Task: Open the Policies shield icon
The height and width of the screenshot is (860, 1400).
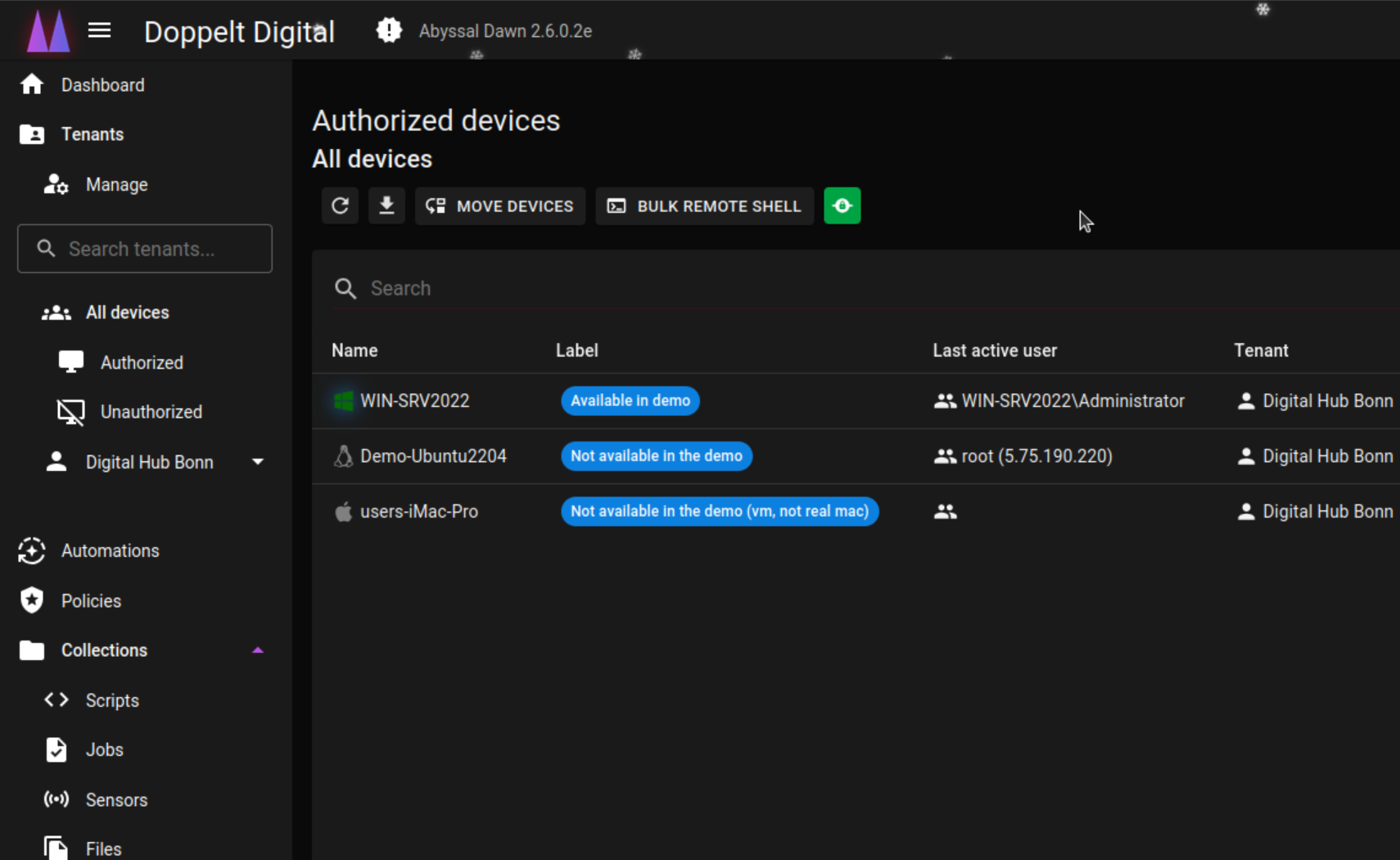Action: 31,600
